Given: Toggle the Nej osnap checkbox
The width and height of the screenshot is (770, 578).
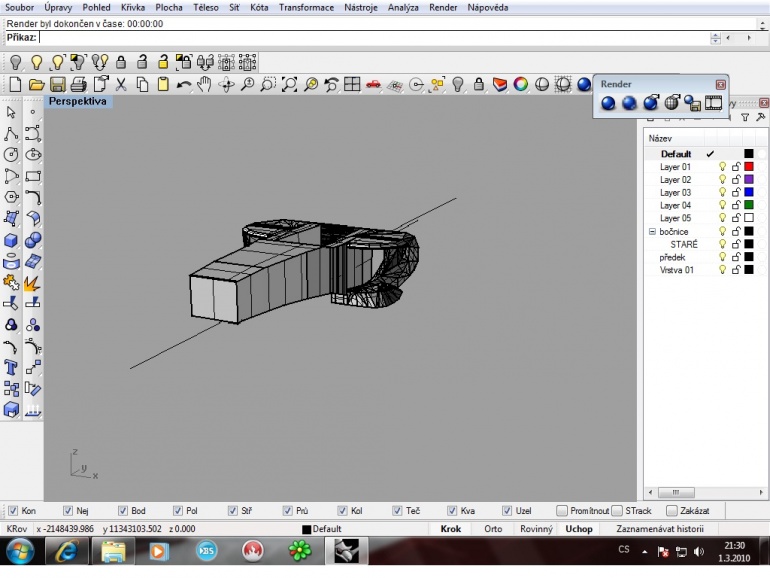Looking at the screenshot, I should (x=68, y=511).
